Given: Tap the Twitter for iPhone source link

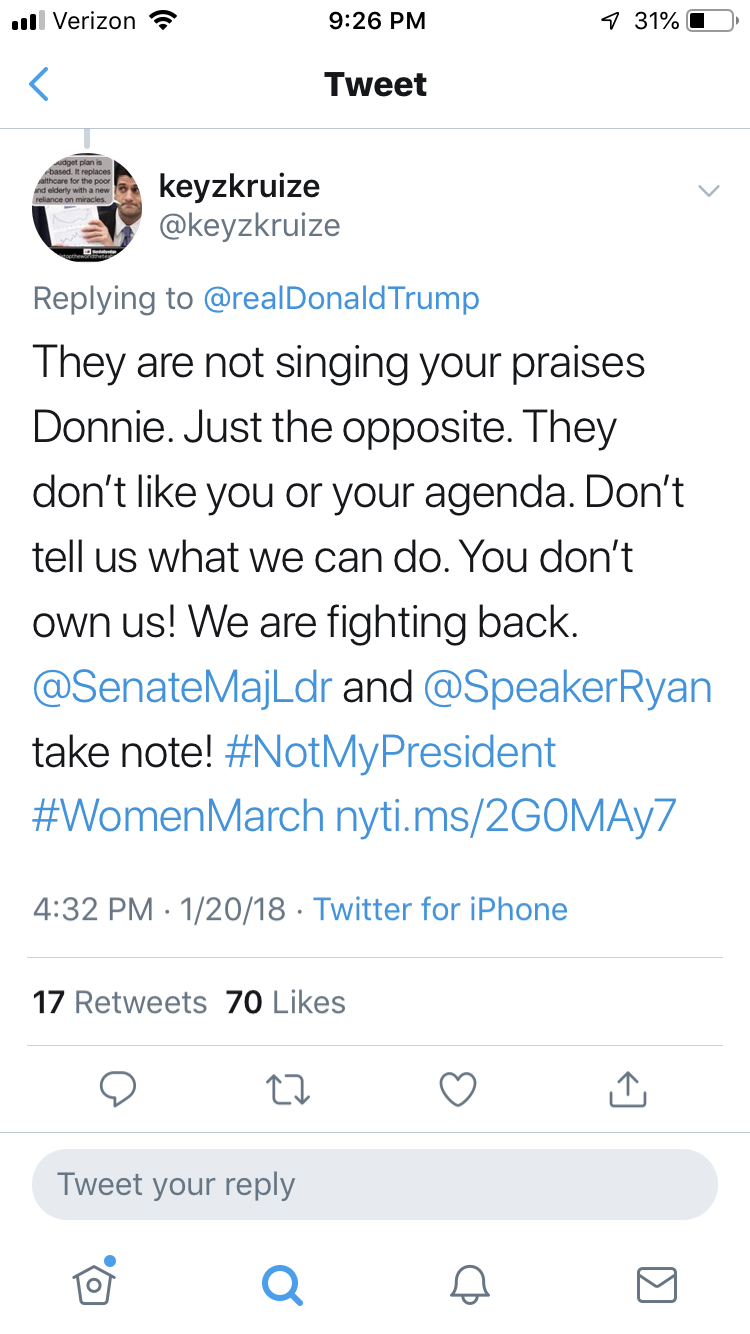Looking at the screenshot, I should [x=440, y=909].
